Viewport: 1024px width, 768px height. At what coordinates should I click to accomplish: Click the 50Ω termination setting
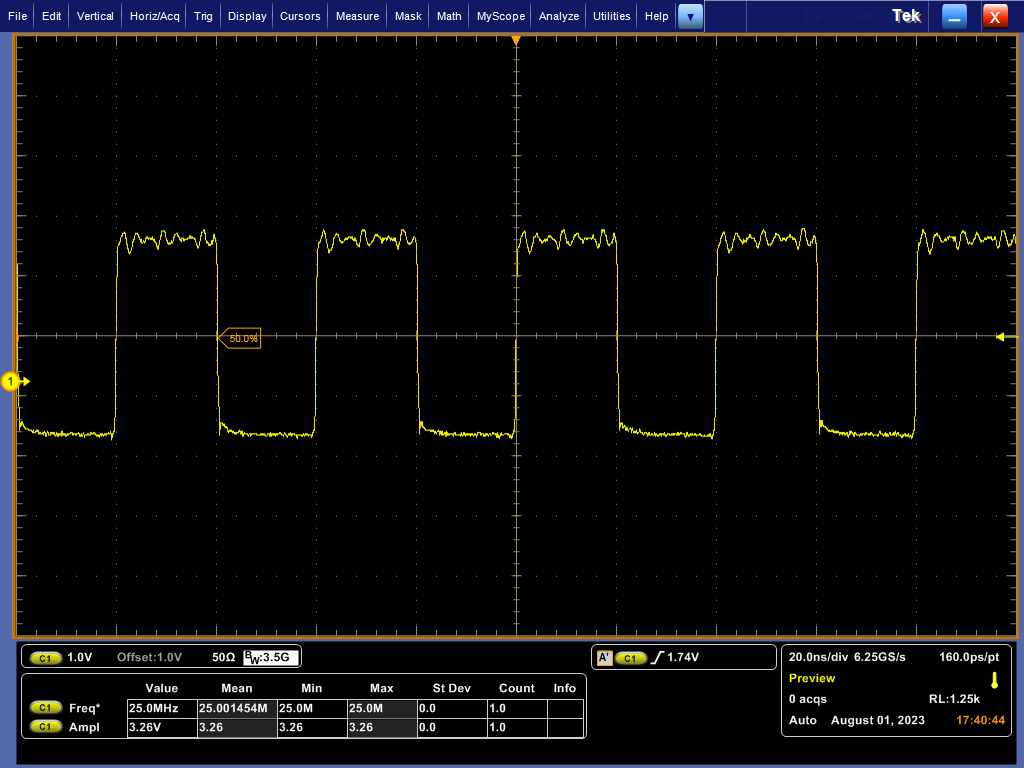(x=223, y=658)
